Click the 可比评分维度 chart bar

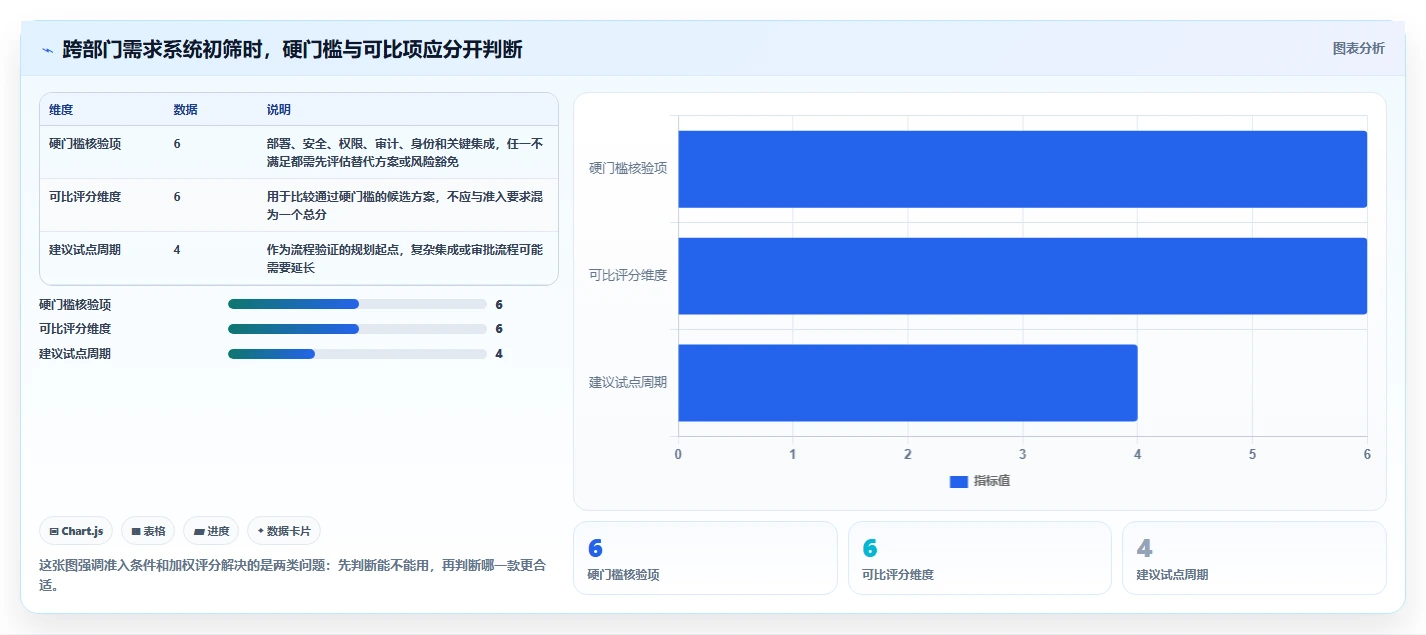[1022, 276]
